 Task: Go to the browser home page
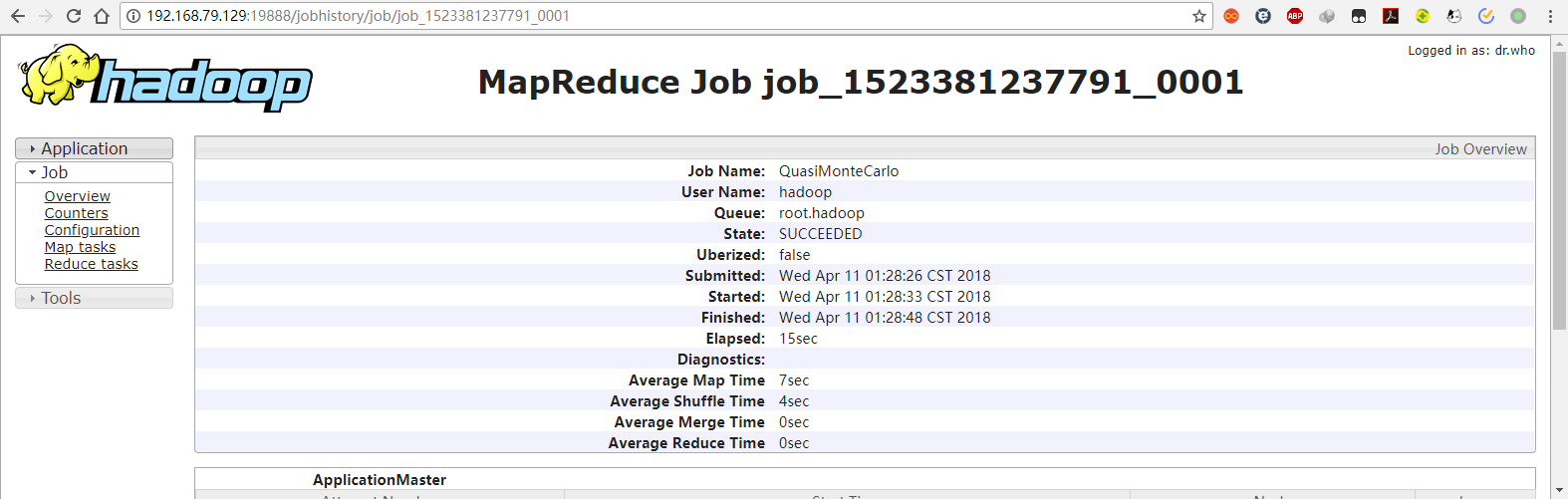point(102,16)
